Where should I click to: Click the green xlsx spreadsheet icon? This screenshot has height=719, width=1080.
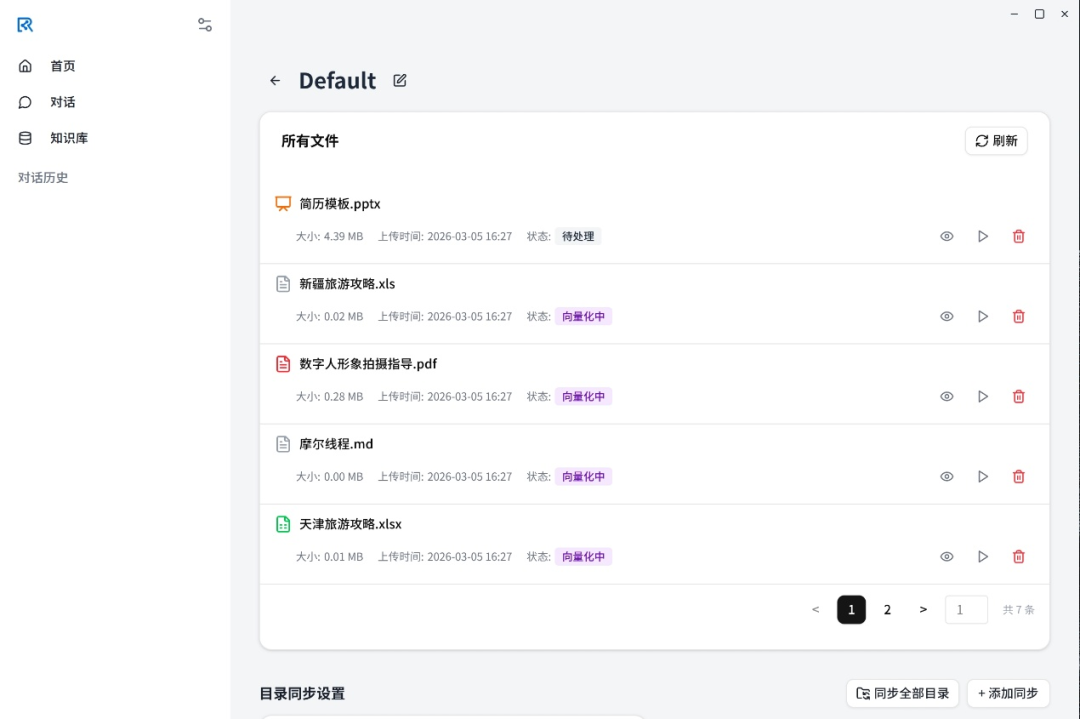click(x=283, y=524)
